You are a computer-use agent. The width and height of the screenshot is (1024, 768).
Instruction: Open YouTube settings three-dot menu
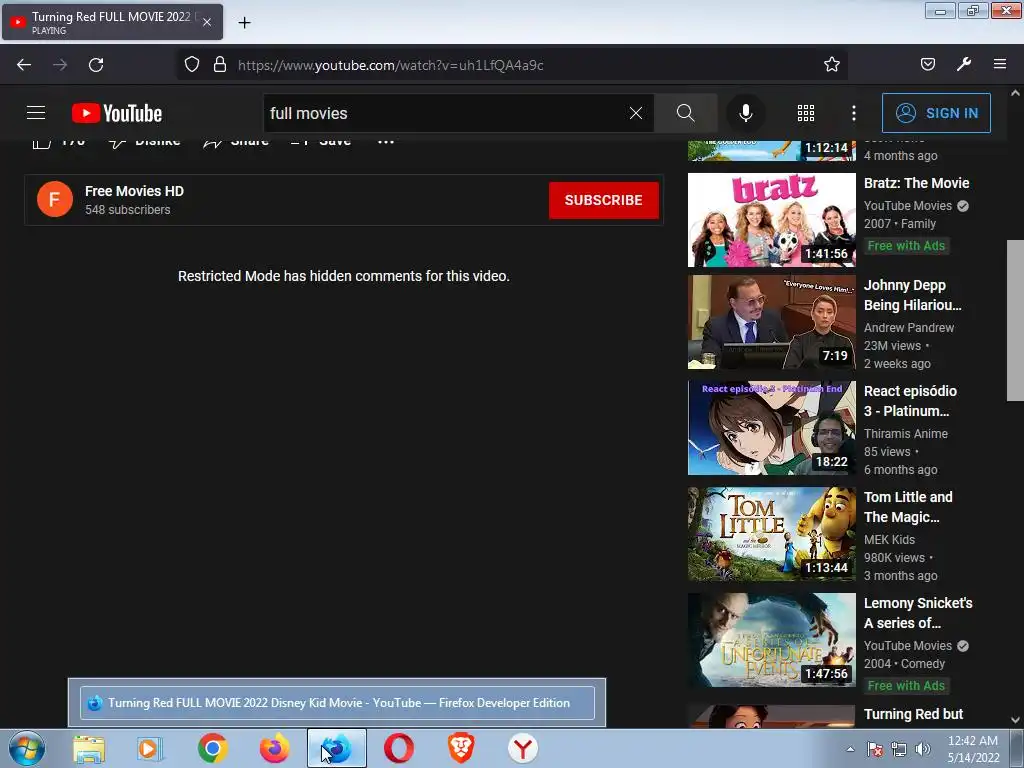854,113
